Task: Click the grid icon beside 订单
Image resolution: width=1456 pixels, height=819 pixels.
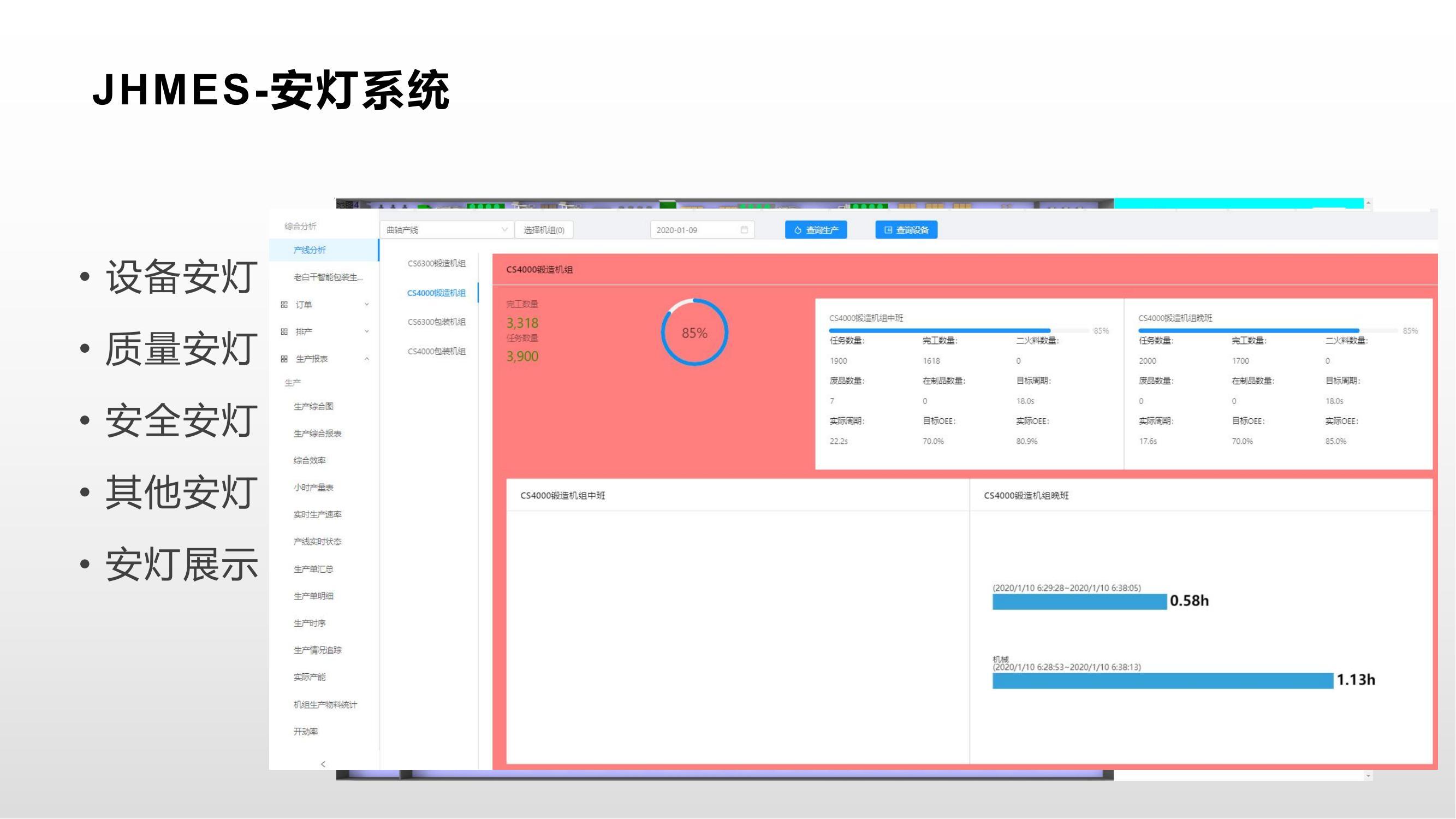Action: [284, 305]
